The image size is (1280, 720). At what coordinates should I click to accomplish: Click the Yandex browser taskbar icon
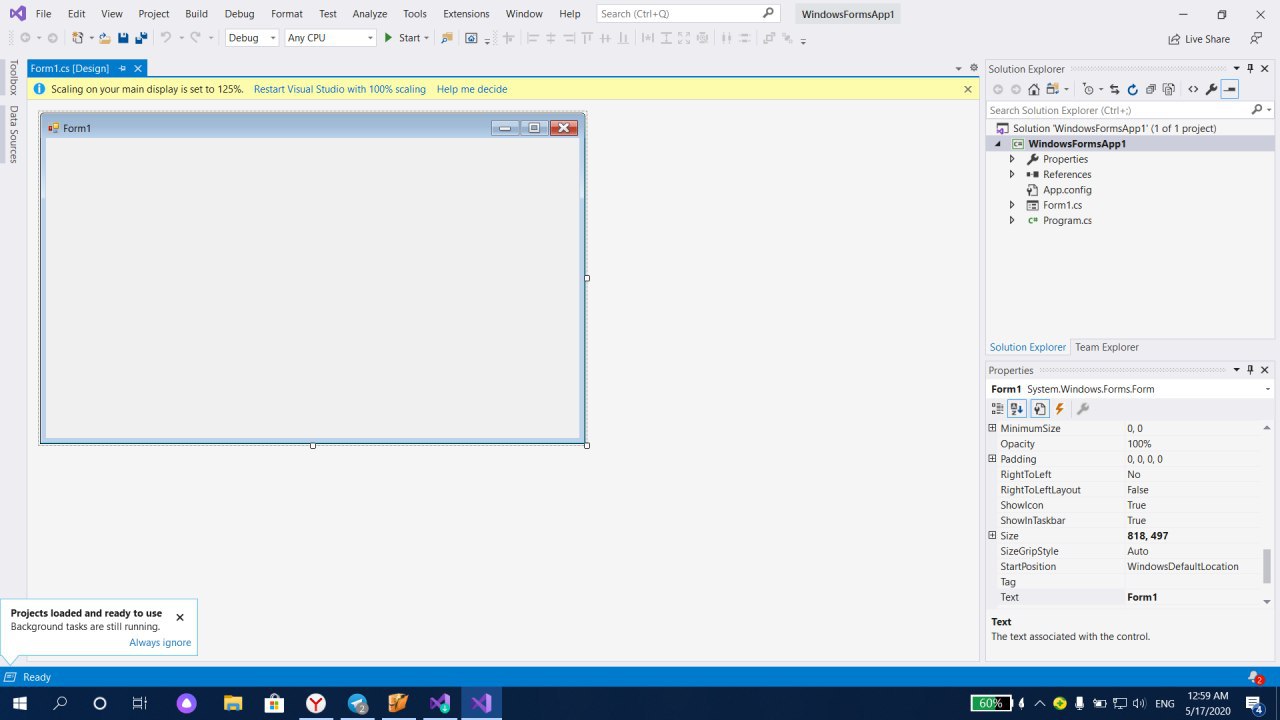[315, 703]
